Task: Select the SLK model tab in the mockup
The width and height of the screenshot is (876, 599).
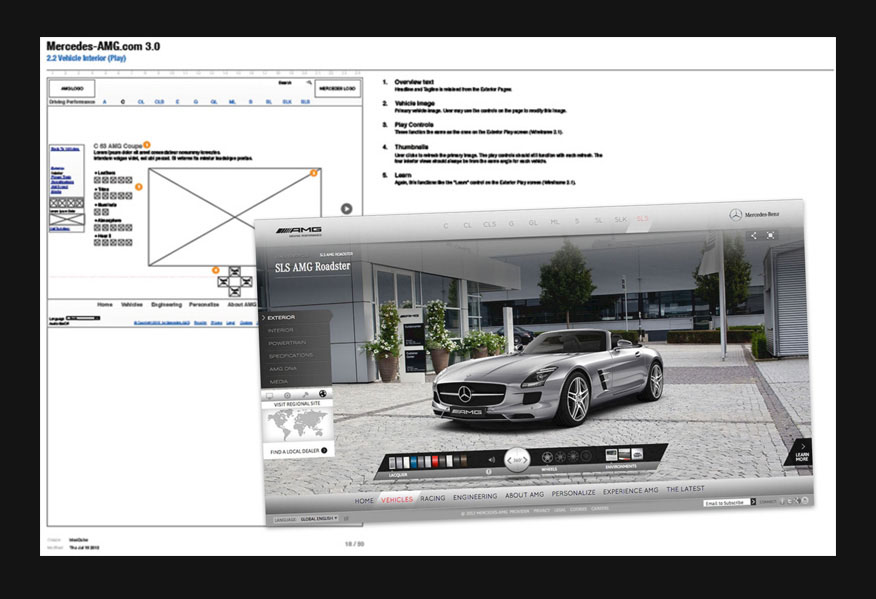Action: (621, 220)
